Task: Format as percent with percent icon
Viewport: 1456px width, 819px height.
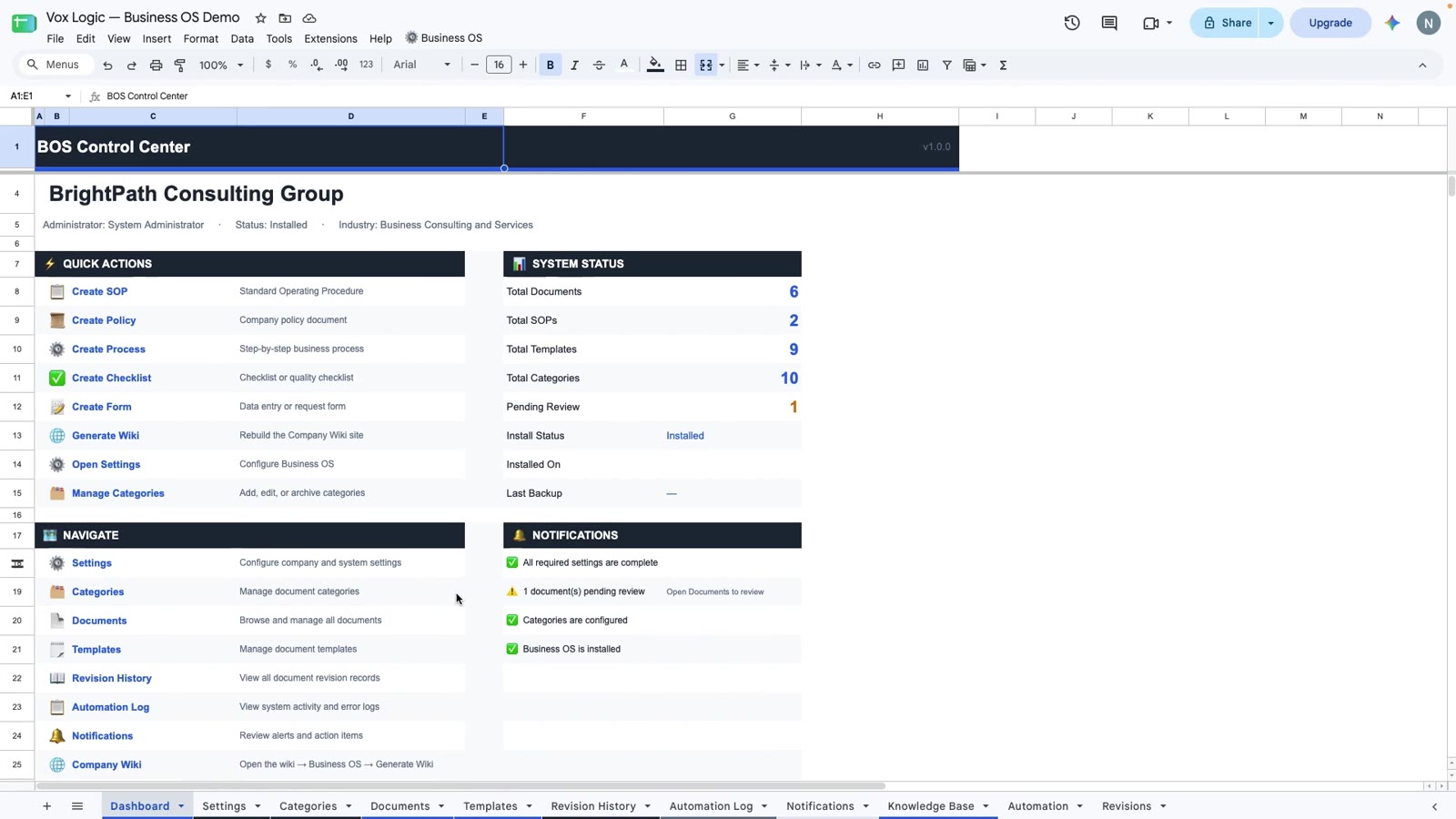Action: pos(292,65)
